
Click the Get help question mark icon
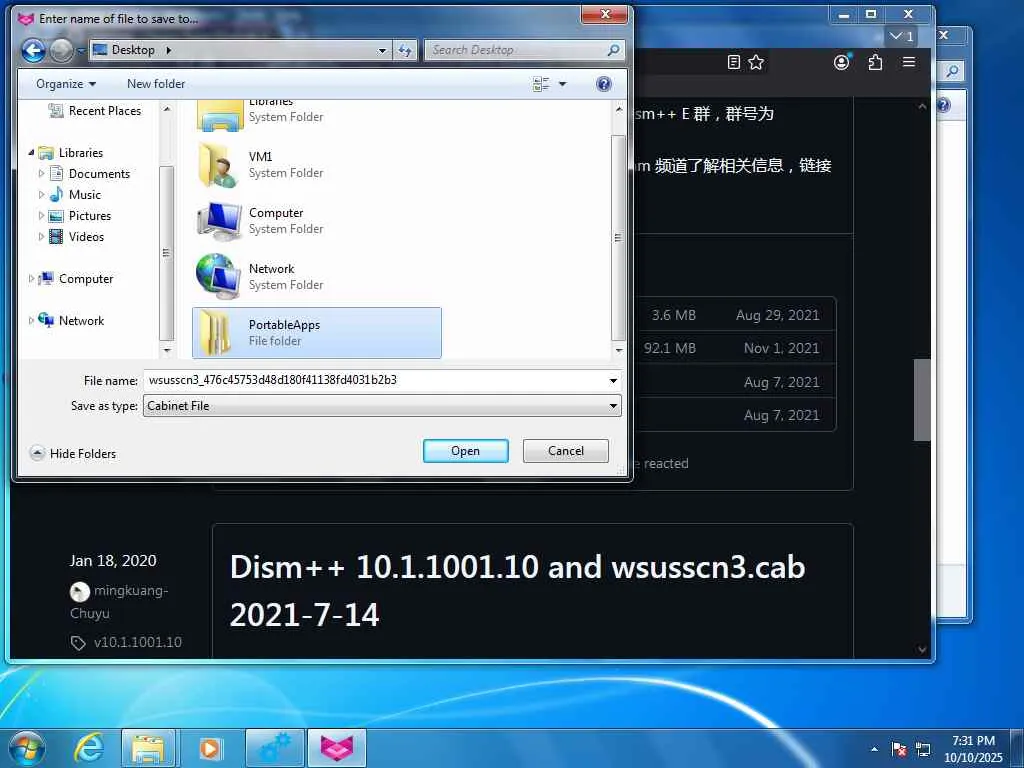point(604,84)
